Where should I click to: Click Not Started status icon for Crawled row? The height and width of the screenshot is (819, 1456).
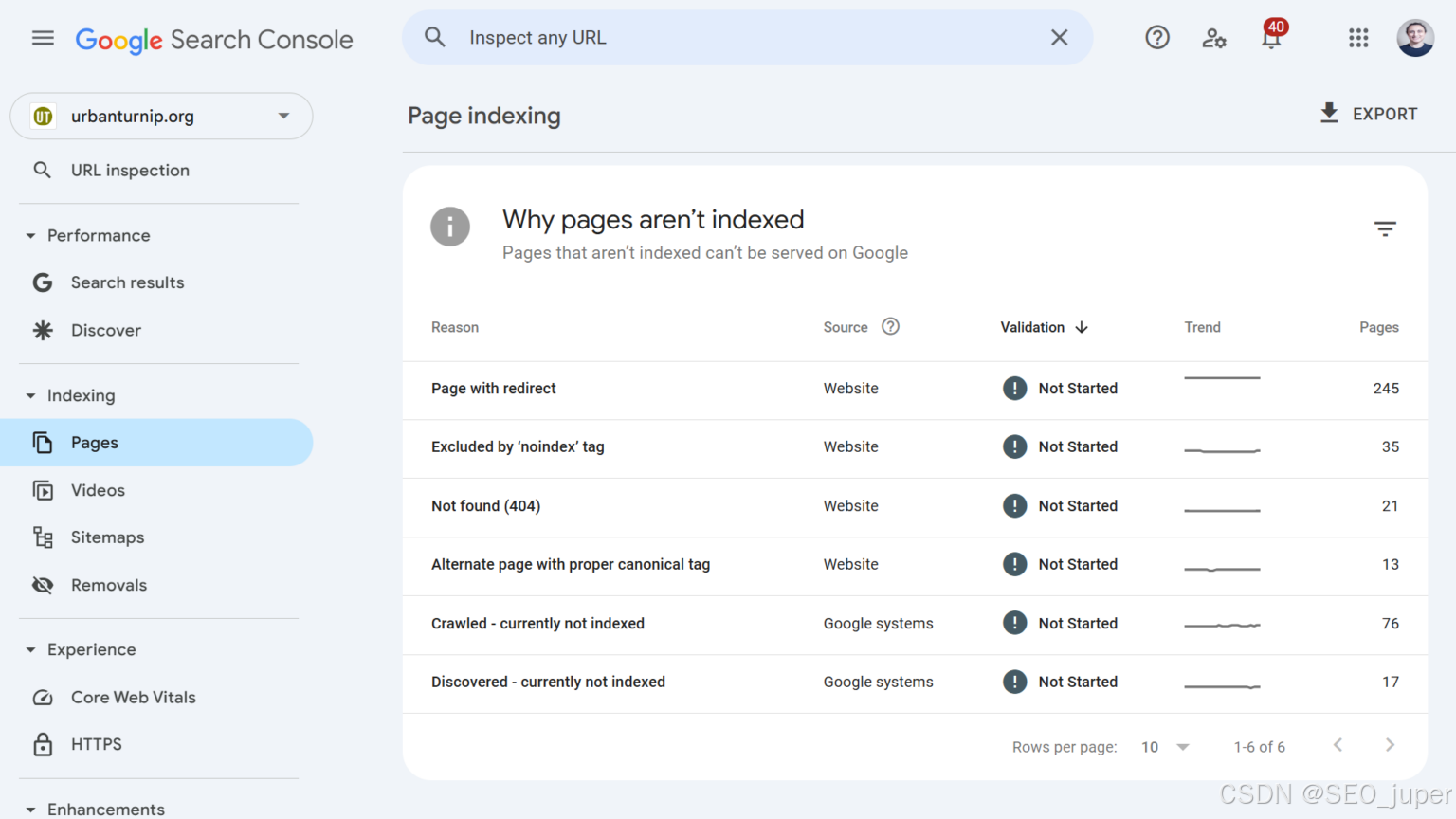pyautogui.click(x=1014, y=624)
